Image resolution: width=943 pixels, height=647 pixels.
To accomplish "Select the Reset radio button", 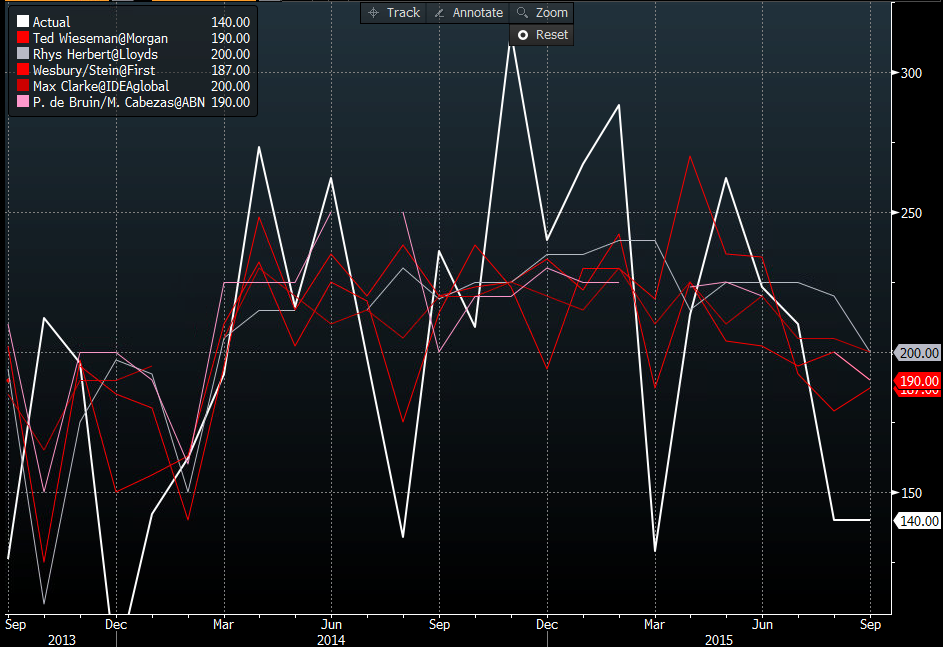I will tap(521, 35).
